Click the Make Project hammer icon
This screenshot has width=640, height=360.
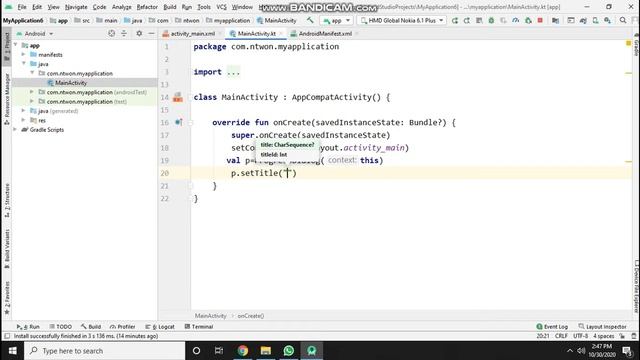click(x=310, y=20)
